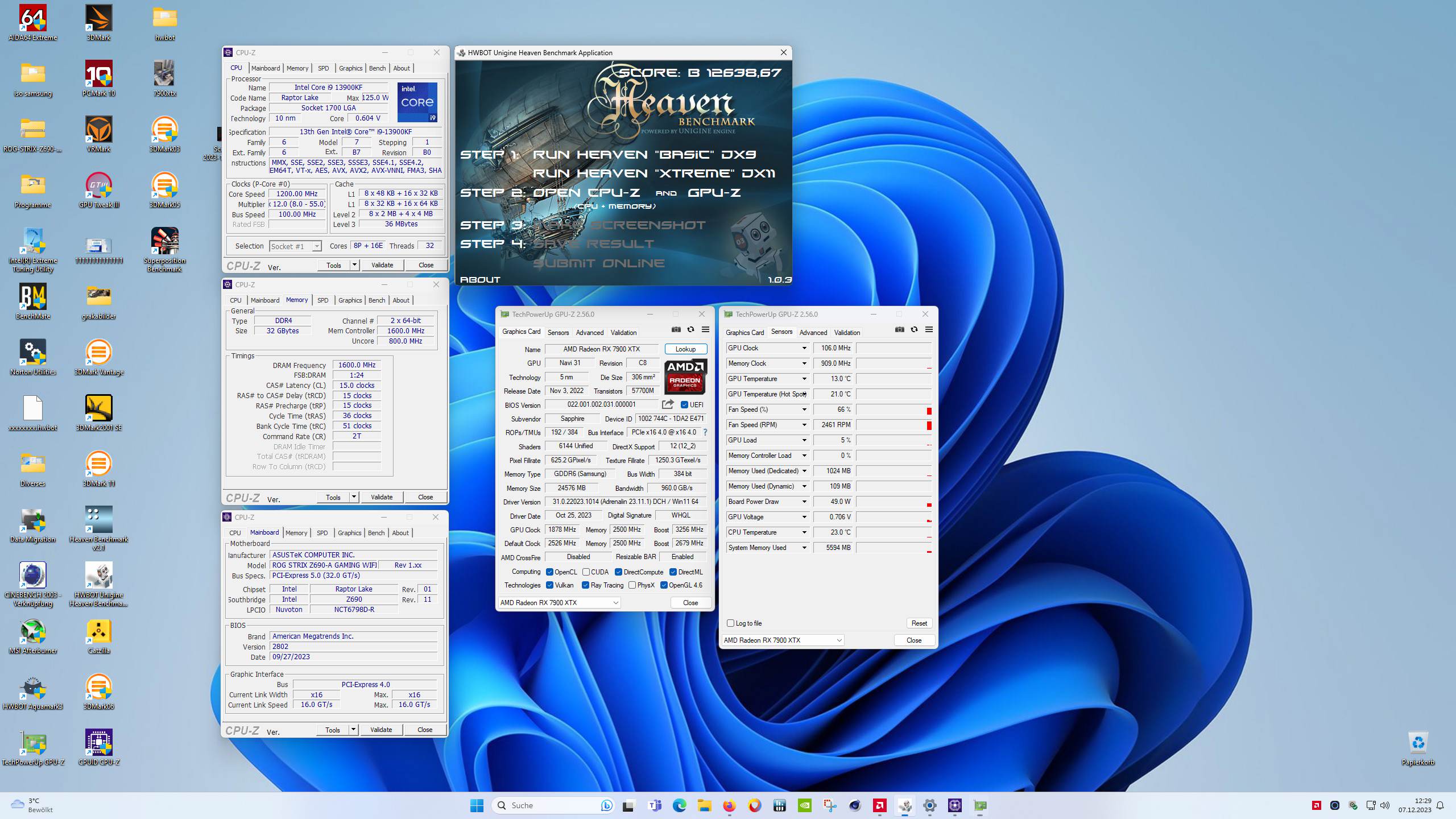
Task: Click the System Memory Used sensor graph
Action: [x=894, y=548]
